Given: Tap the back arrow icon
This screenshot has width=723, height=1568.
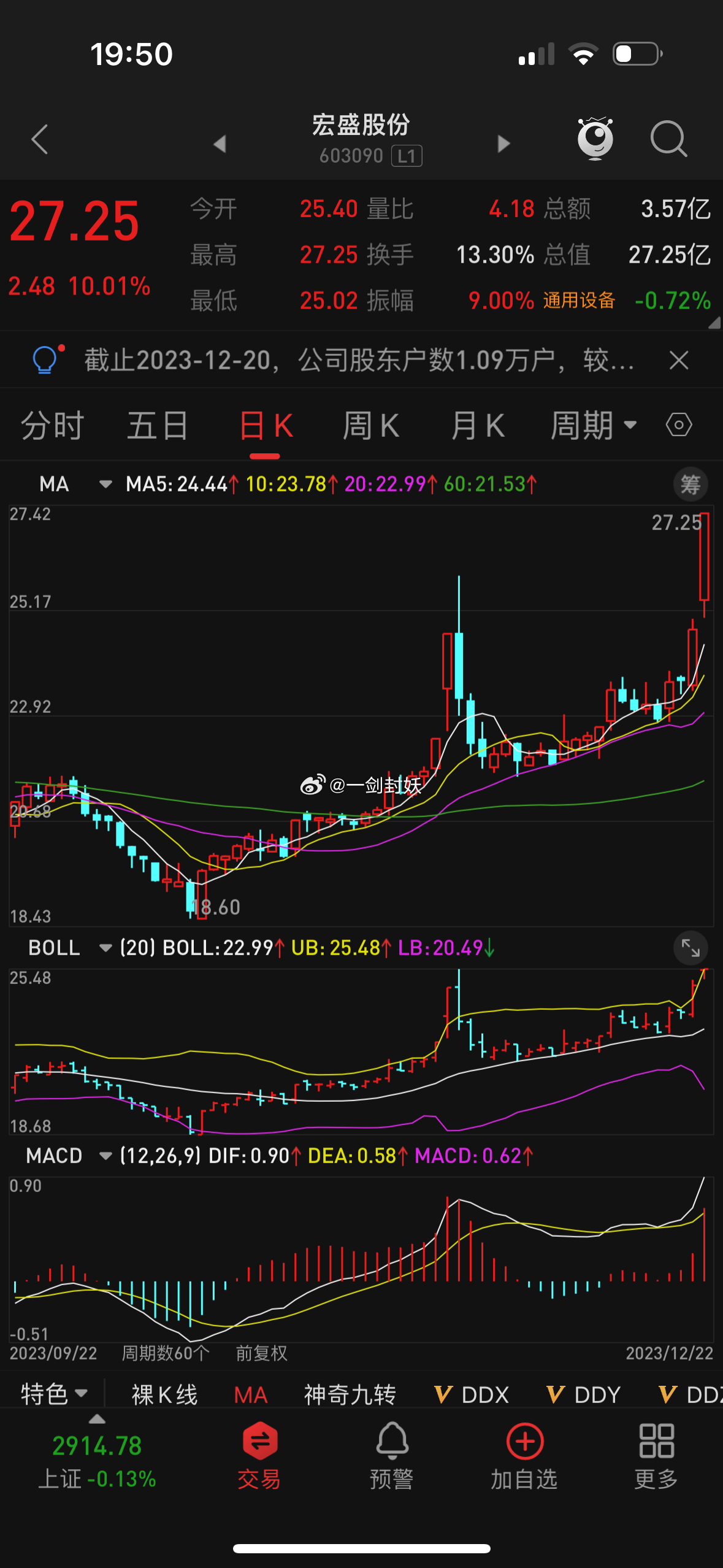Looking at the screenshot, I should point(40,139).
